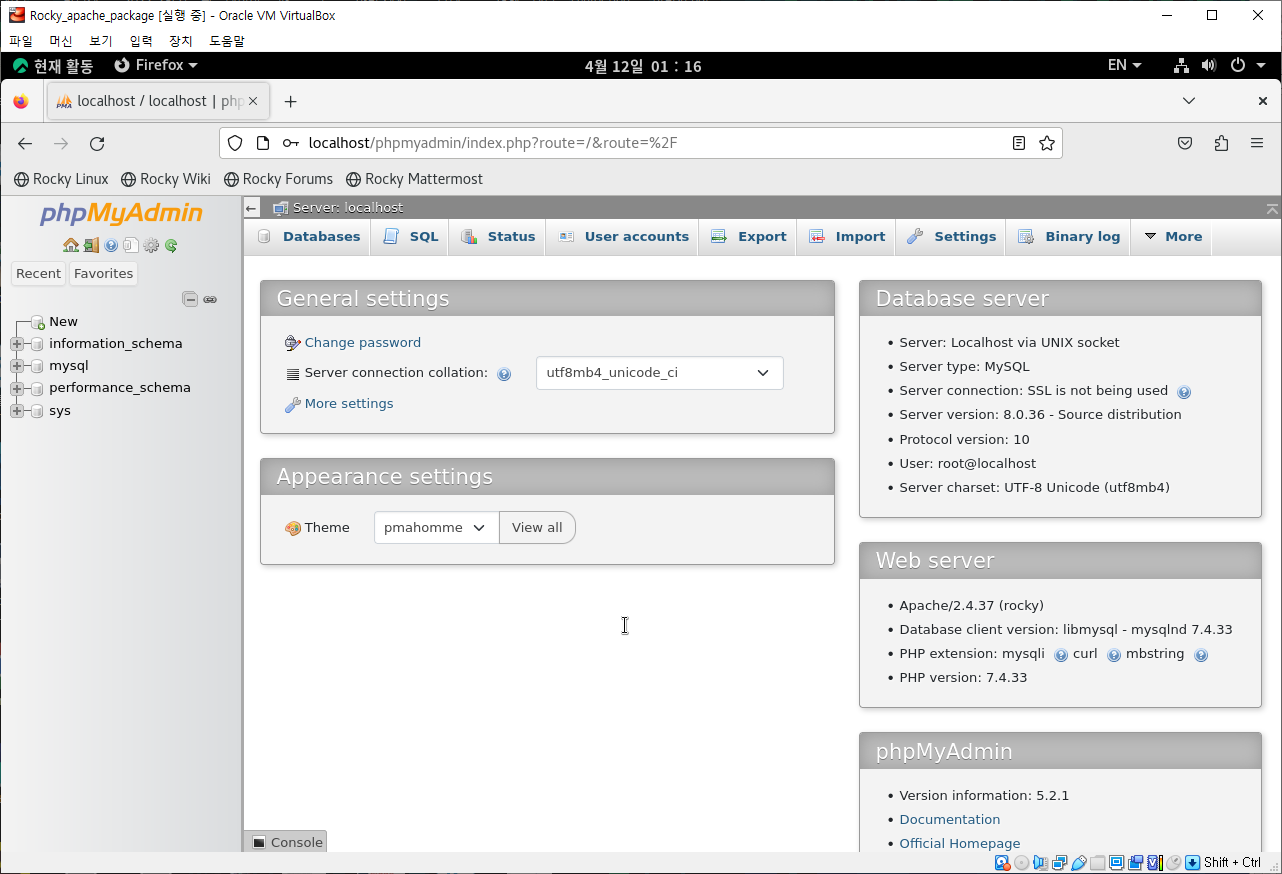
Task: Click the Favorites tables button
Action: (x=104, y=274)
